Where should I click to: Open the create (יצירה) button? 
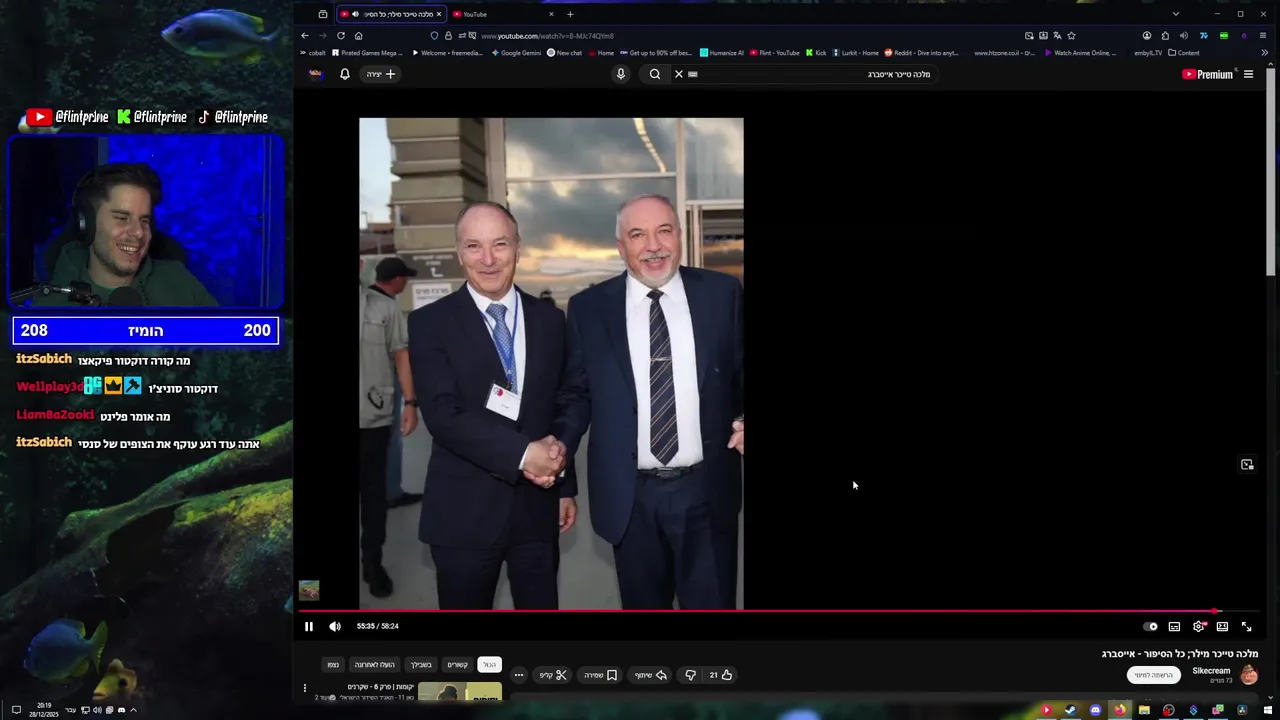pos(381,74)
